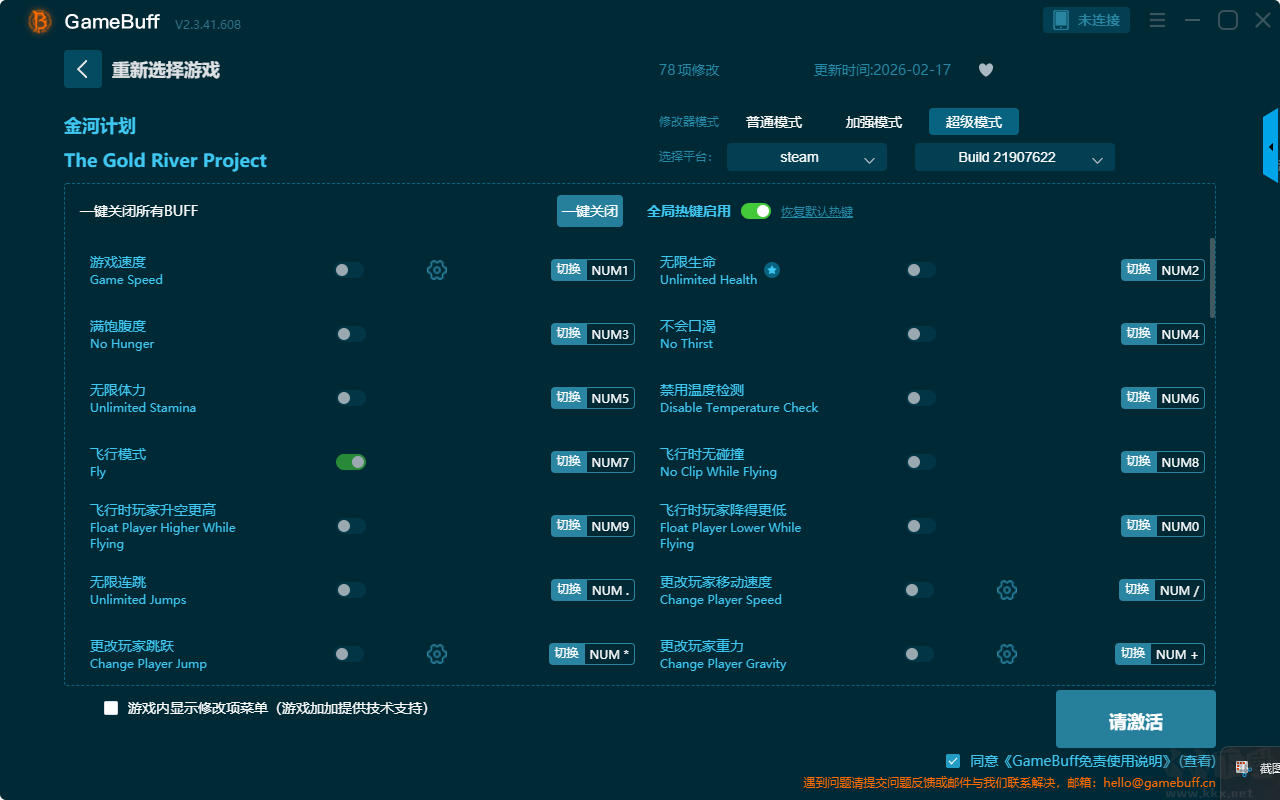Click the cheat list vertical scrollbar

[1213, 278]
